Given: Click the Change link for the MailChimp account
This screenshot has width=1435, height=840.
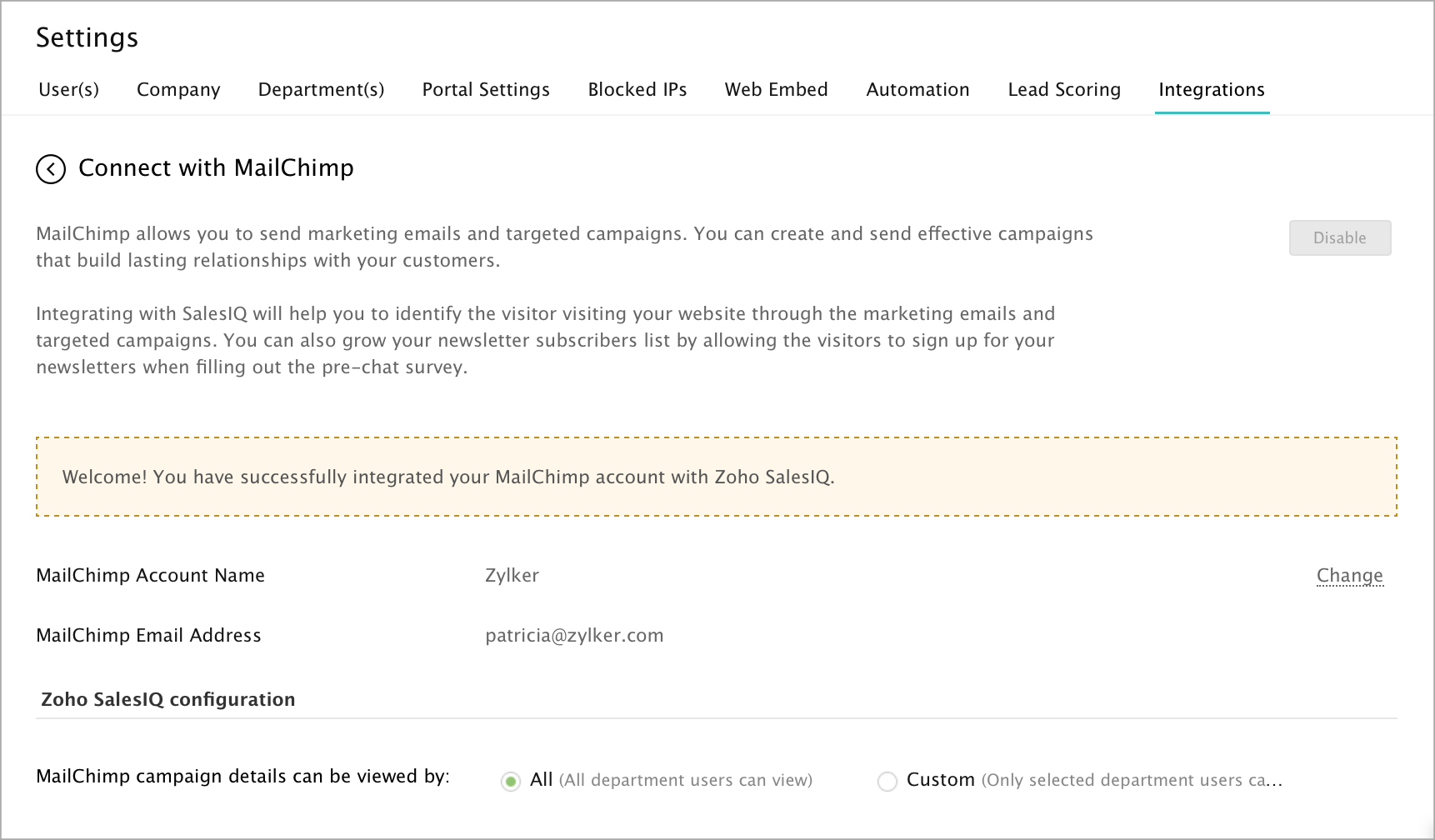Looking at the screenshot, I should tap(1350, 575).
